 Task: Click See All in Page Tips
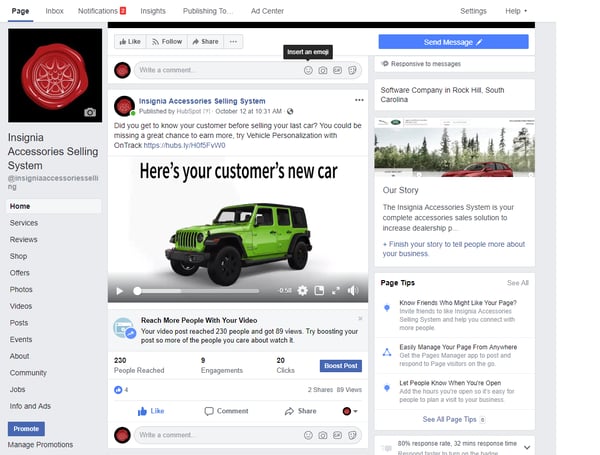pos(517,283)
